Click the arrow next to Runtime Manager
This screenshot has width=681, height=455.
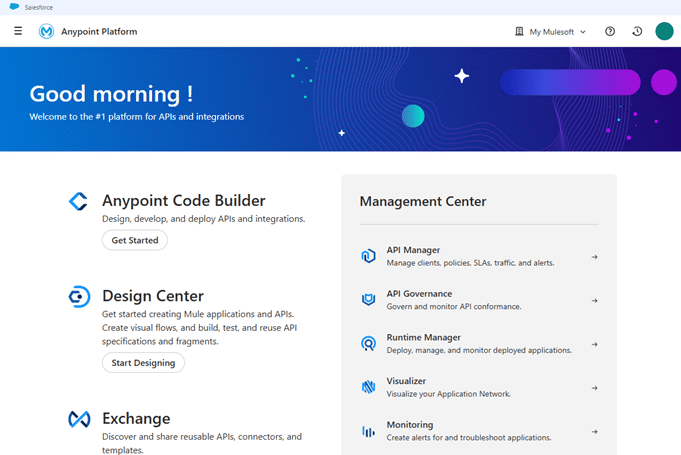click(594, 344)
